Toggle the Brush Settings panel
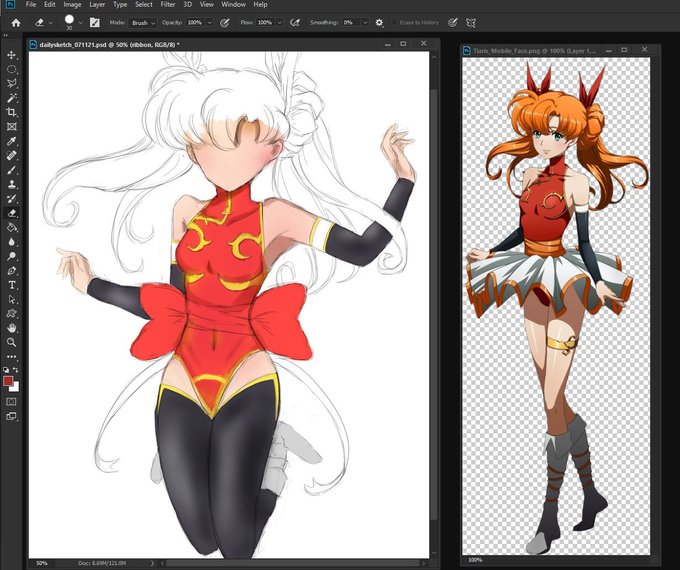Screen dimensions: 680x570 point(95,23)
